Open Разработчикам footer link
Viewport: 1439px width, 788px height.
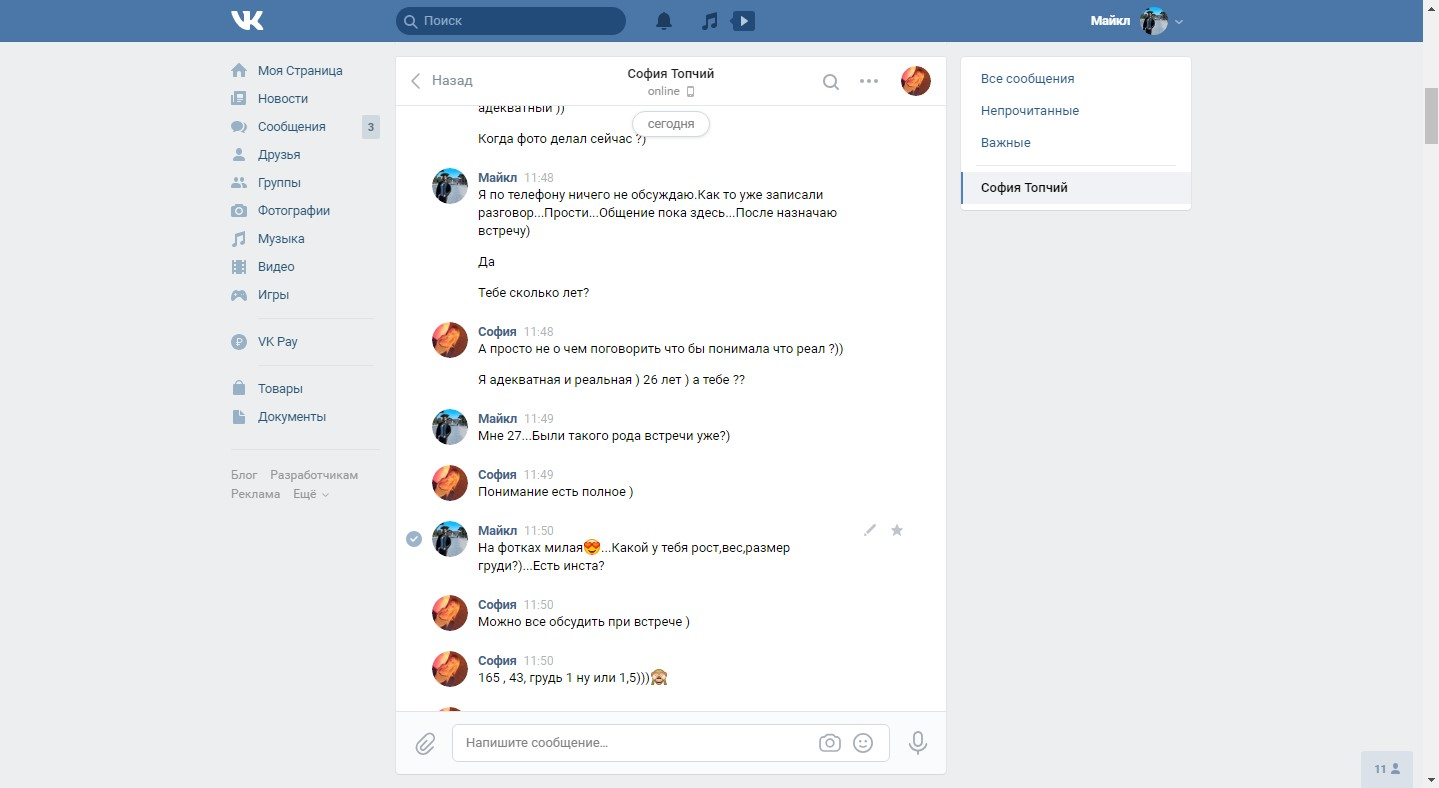(x=314, y=475)
